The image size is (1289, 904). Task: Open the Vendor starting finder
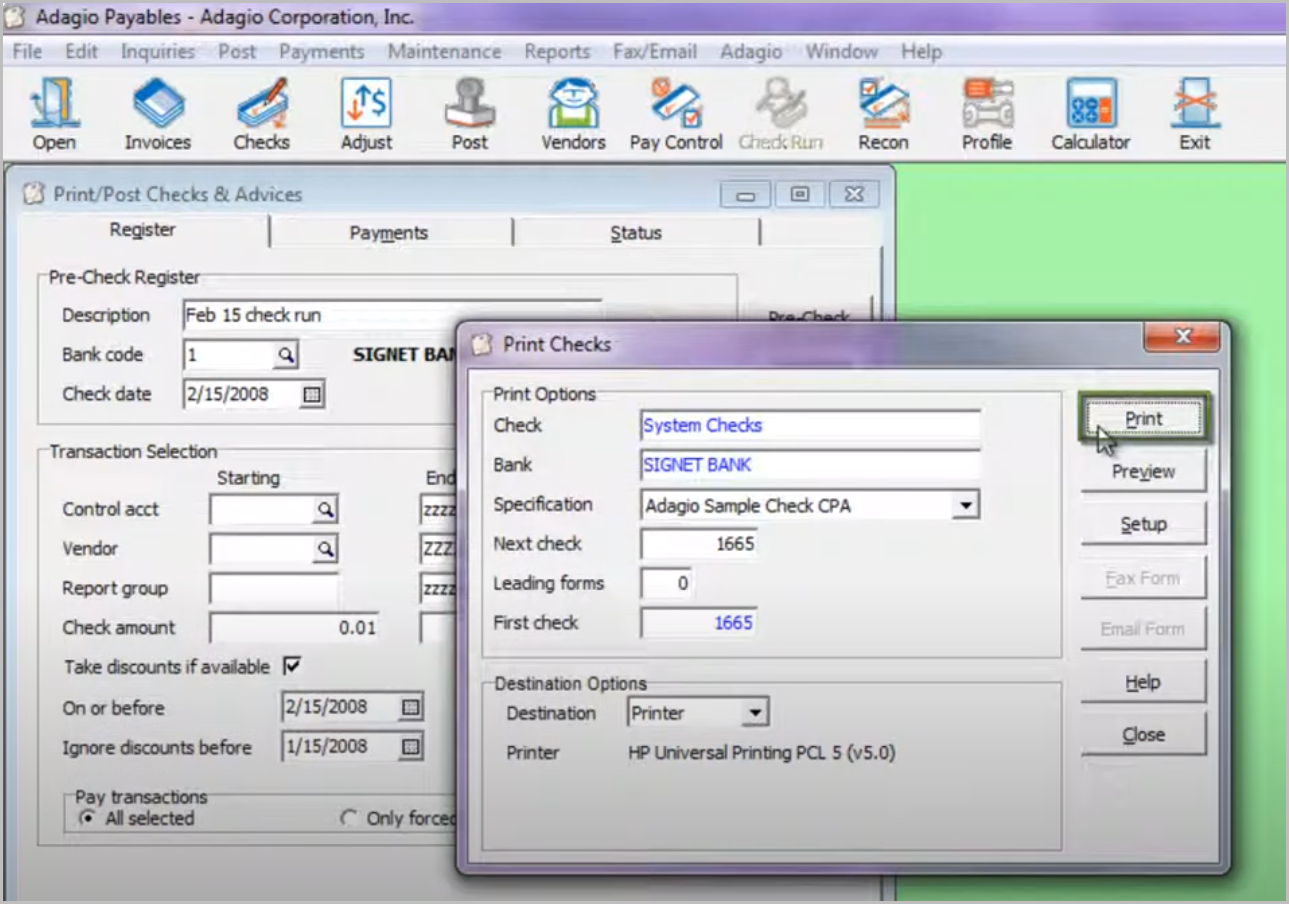point(325,549)
